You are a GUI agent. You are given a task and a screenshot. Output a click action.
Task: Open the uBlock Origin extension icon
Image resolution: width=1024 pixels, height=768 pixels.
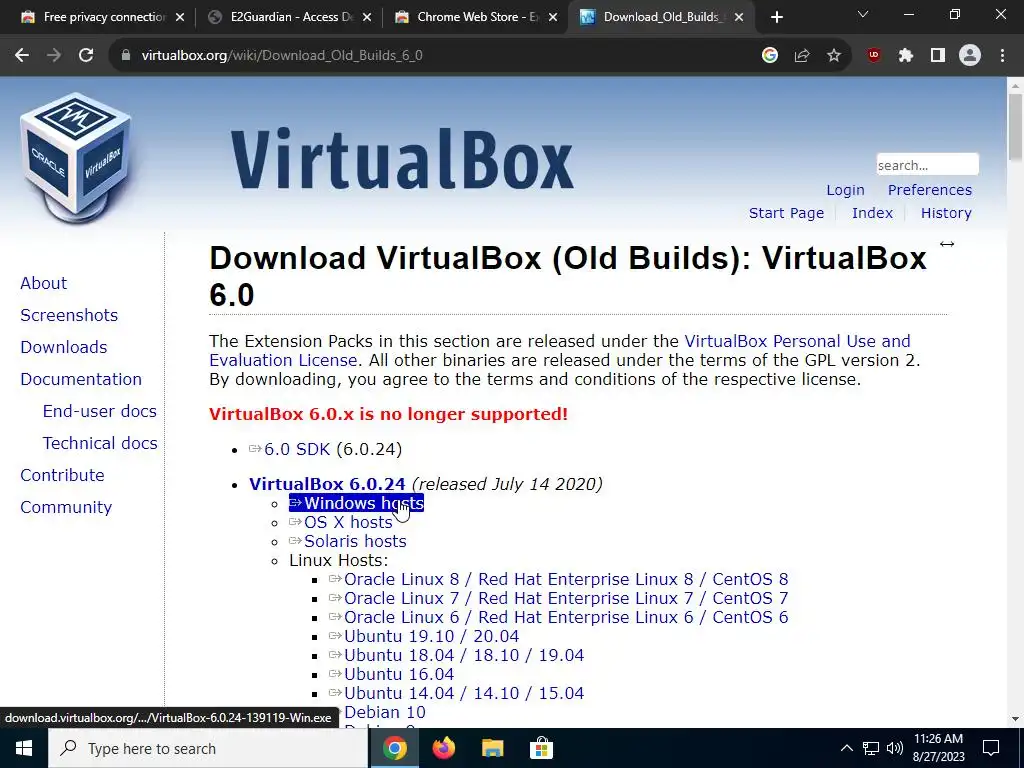coord(874,56)
